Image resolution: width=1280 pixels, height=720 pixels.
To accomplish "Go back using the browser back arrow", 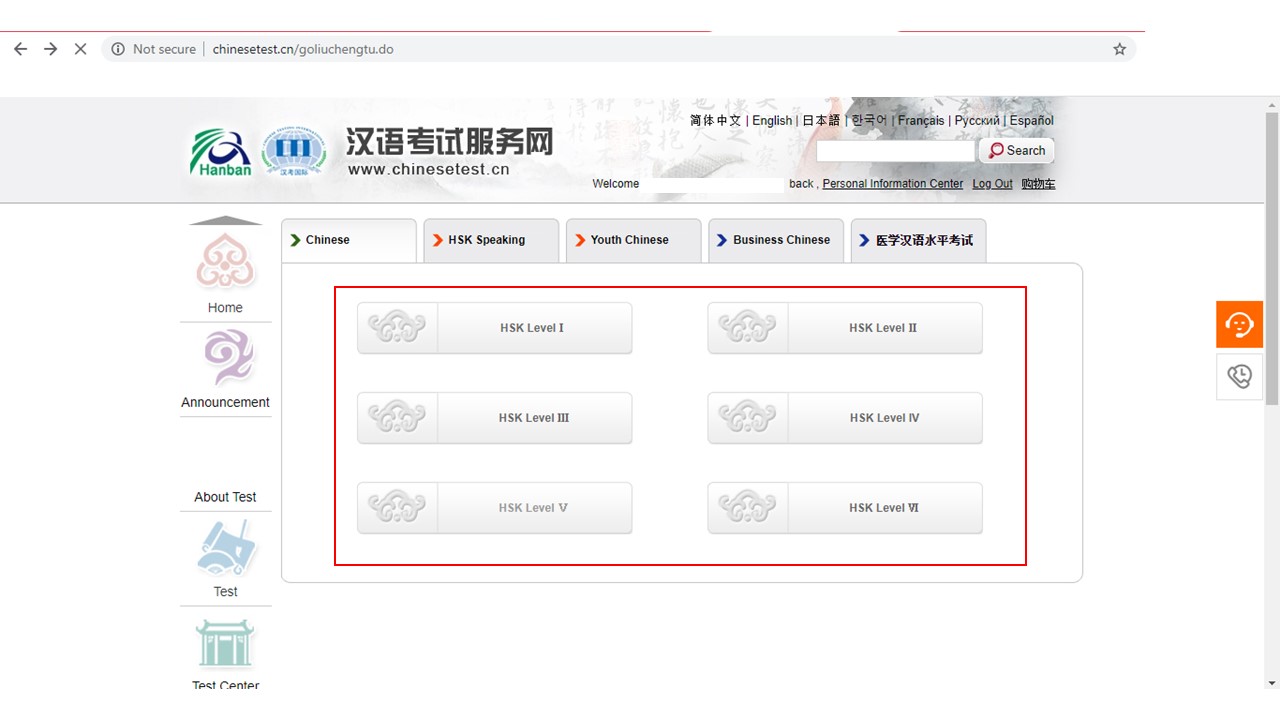I will (x=21, y=49).
